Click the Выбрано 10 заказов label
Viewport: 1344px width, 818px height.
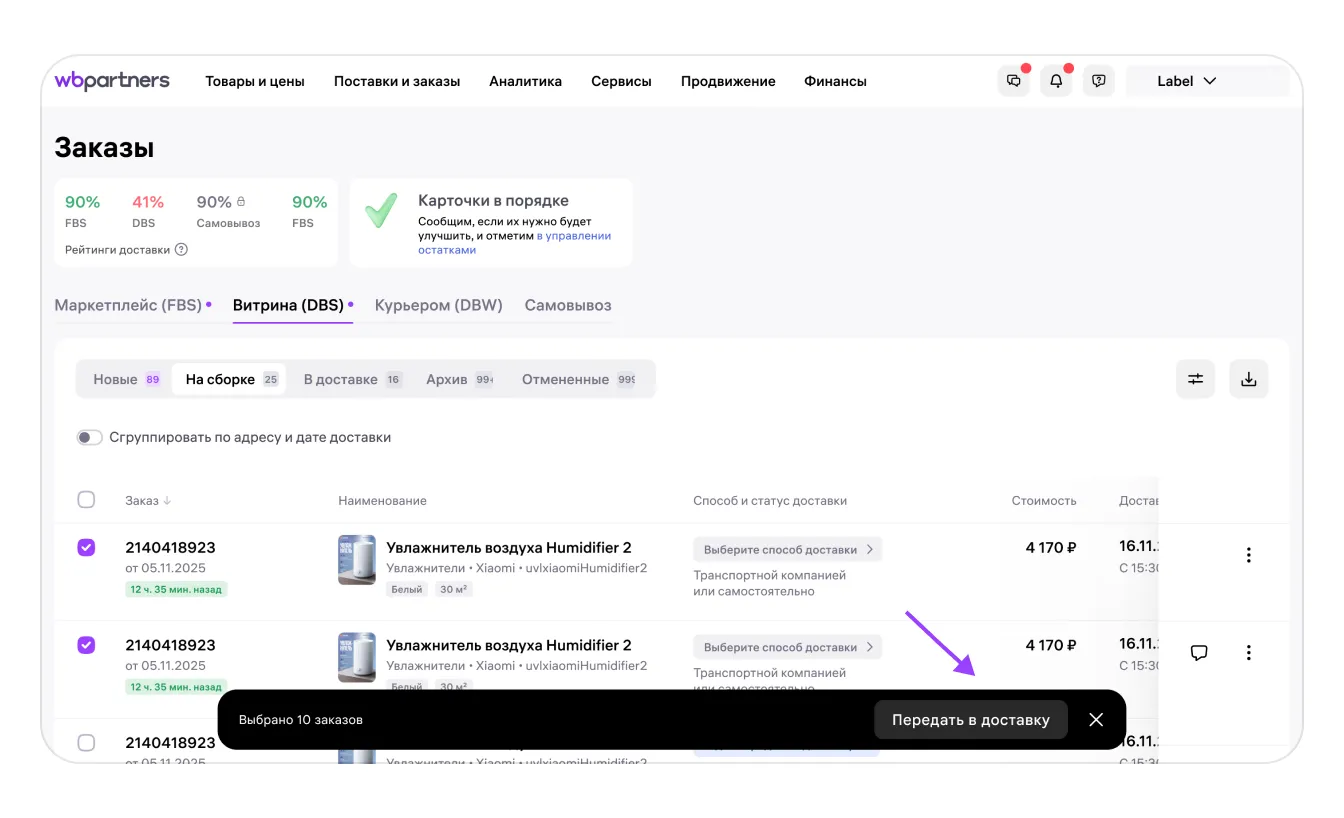pyautogui.click(x=301, y=720)
